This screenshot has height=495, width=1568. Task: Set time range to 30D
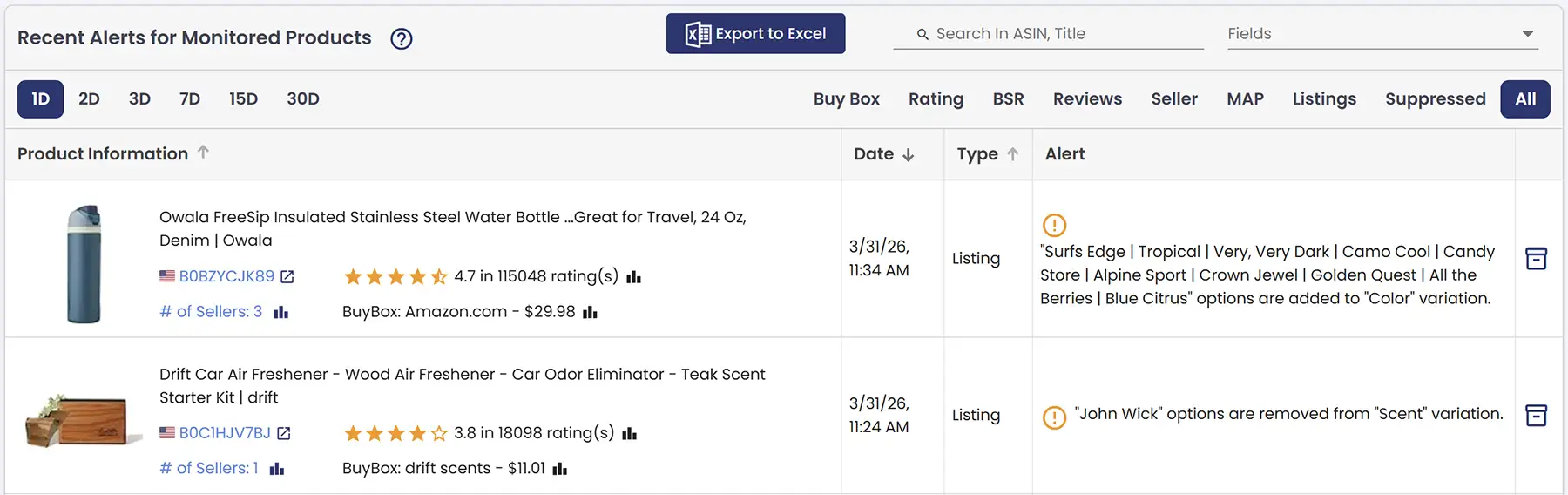303,99
